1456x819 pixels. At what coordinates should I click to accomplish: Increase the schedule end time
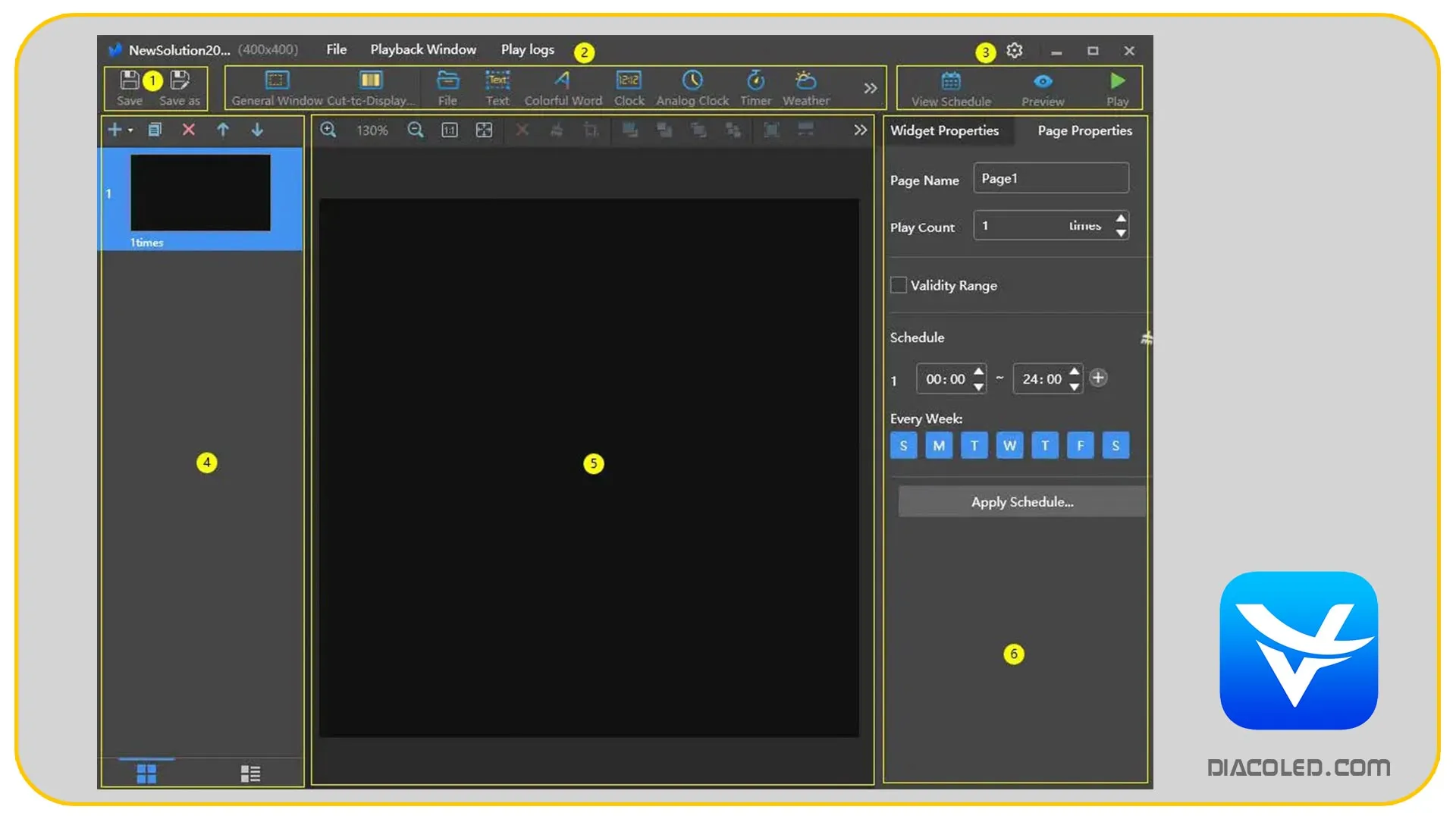[x=1075, y=372]
